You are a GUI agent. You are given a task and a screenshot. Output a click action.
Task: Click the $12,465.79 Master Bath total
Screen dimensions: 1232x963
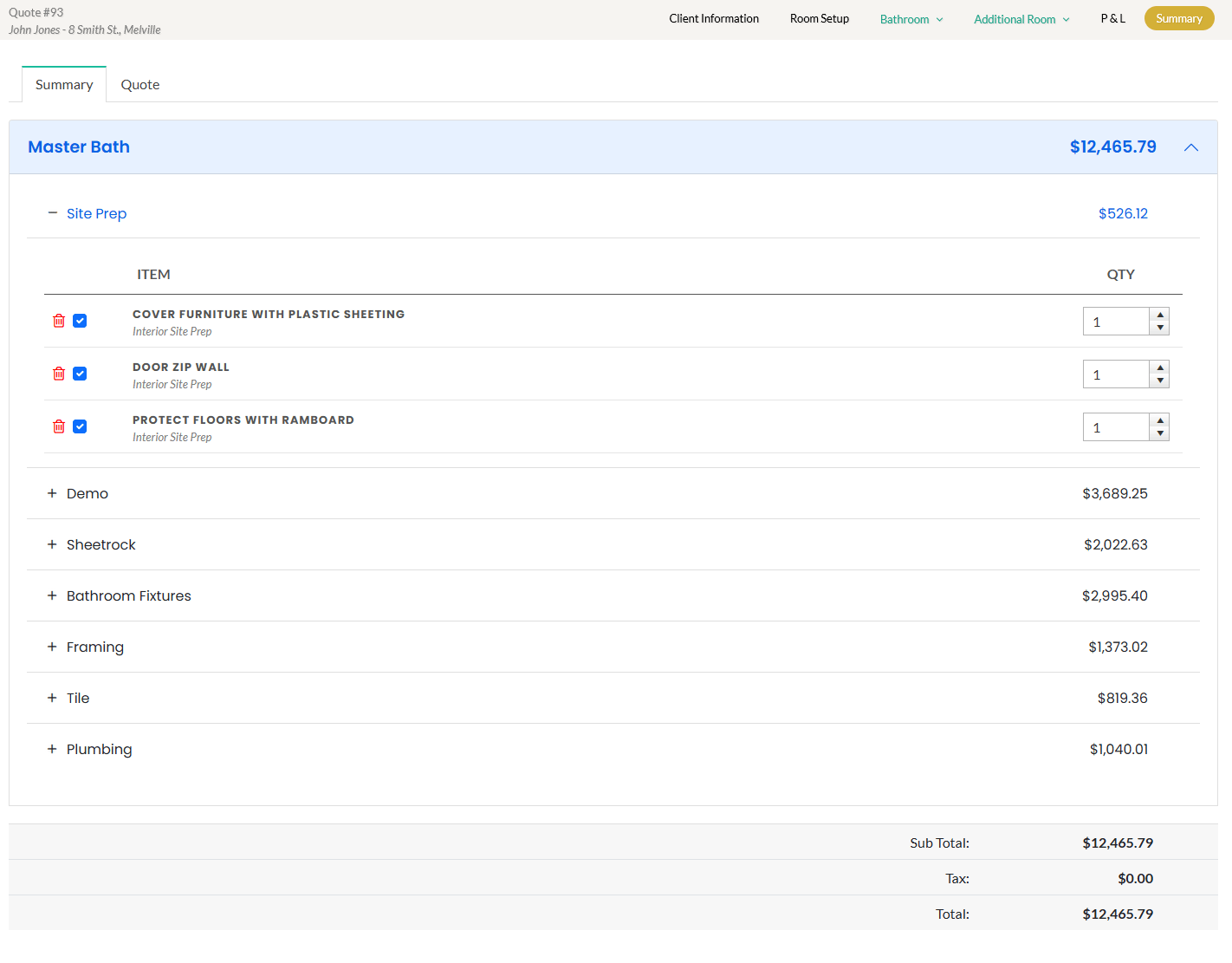(1112, 147)
